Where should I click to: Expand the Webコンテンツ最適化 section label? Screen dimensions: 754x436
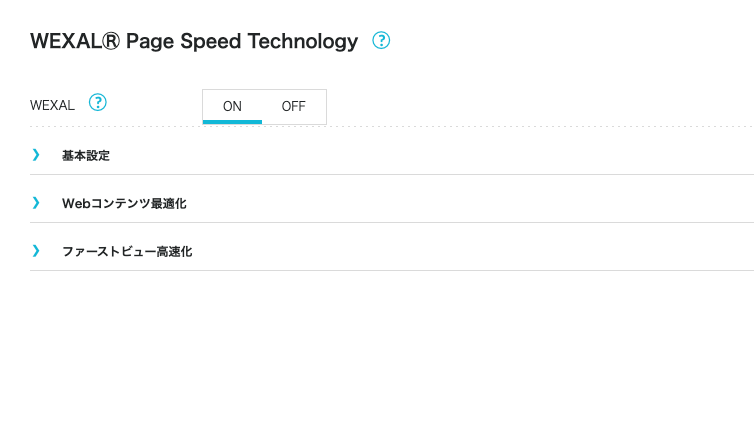[124, 203]
